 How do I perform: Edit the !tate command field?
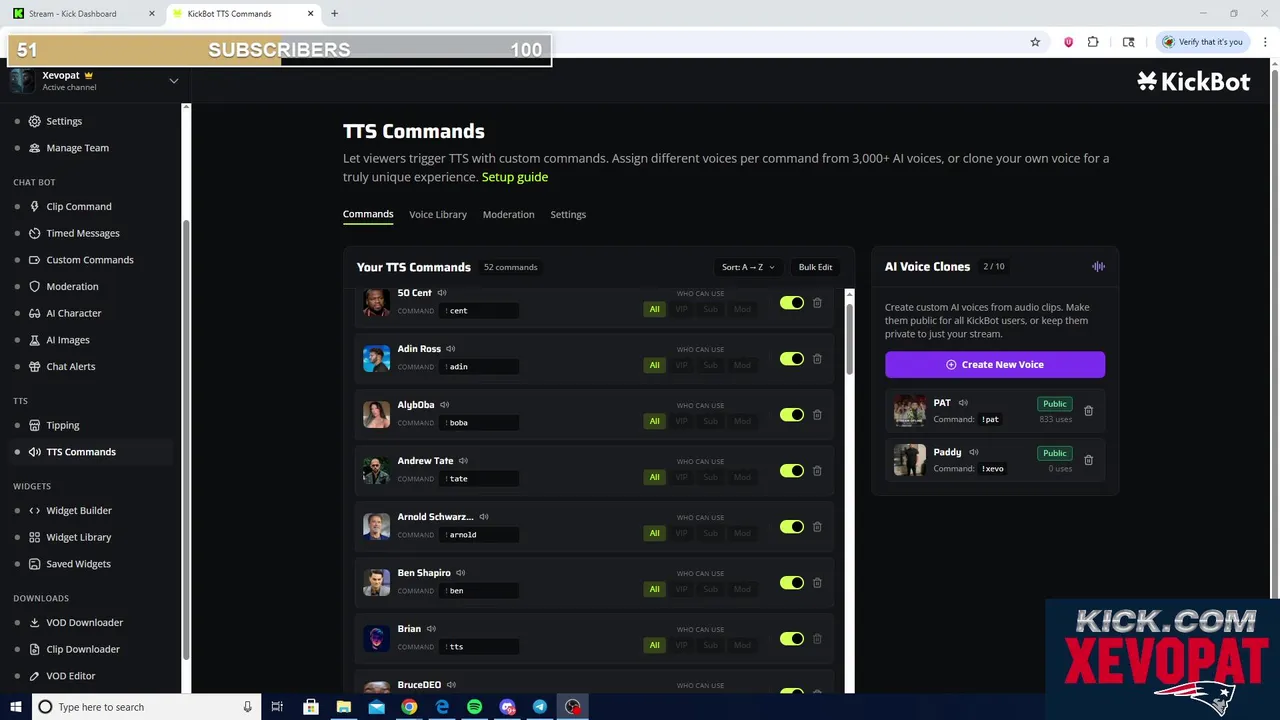pyautogui.click(x=481, y=479)
